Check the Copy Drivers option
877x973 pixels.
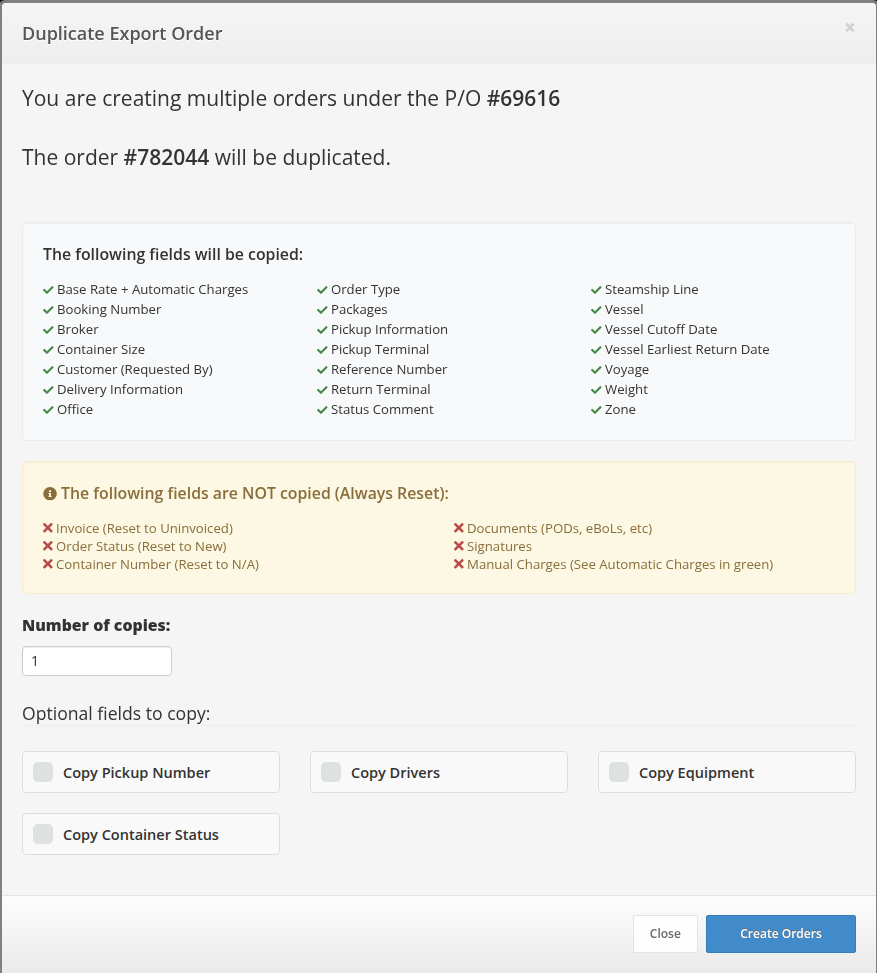330,771
